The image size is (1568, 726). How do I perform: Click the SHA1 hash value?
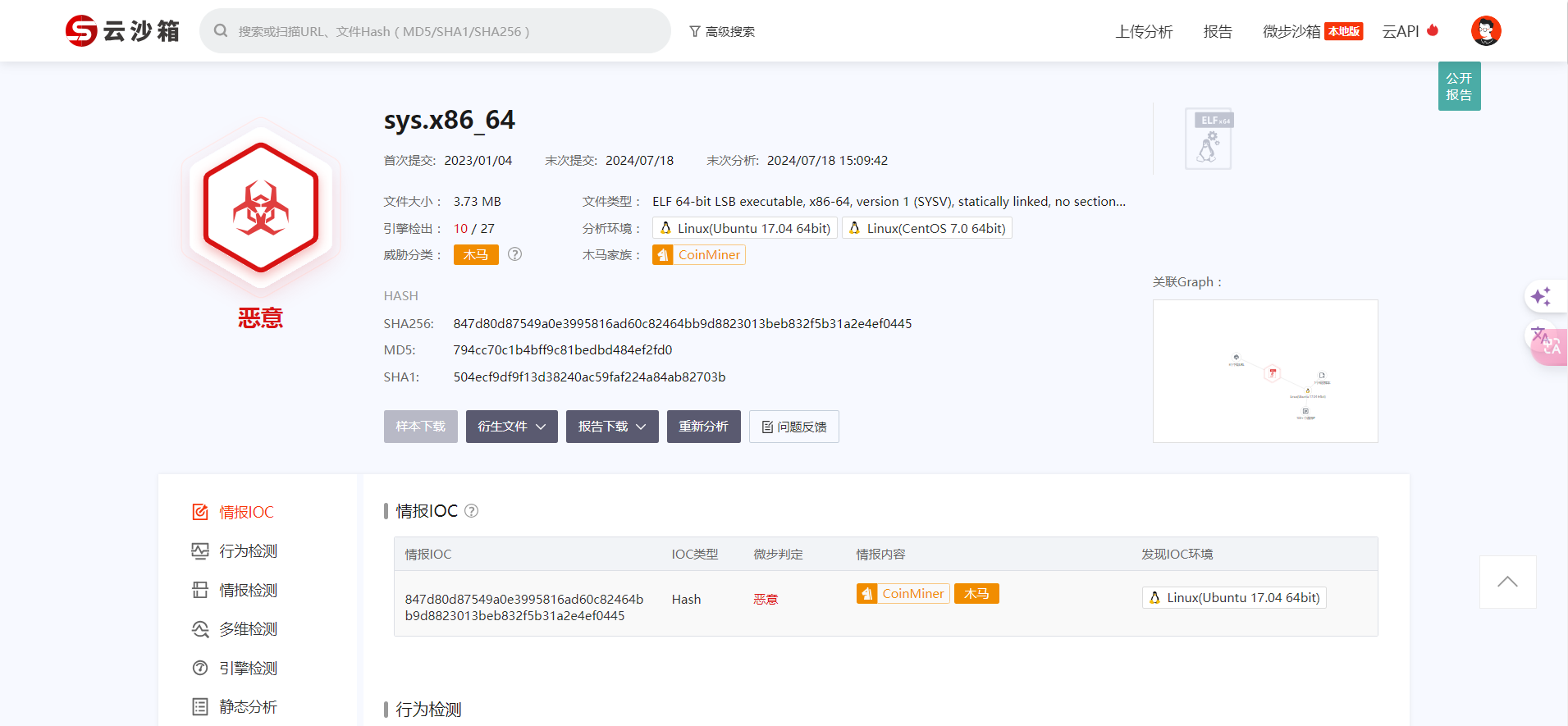click(589, 377)
